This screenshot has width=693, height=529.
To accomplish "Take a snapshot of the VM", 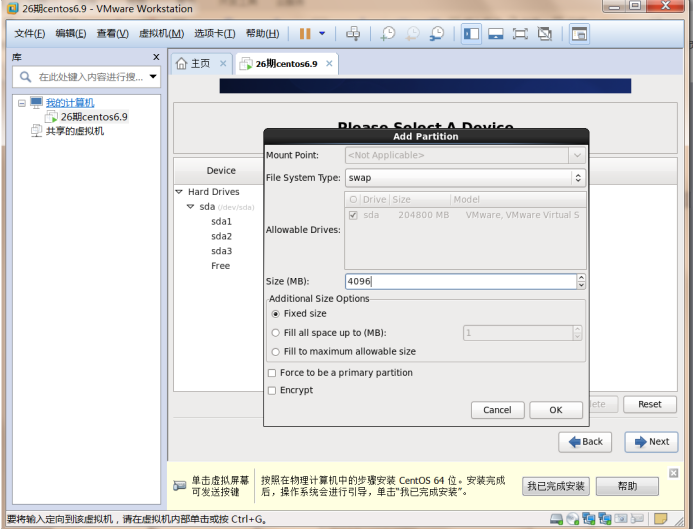I will (388, 34).
